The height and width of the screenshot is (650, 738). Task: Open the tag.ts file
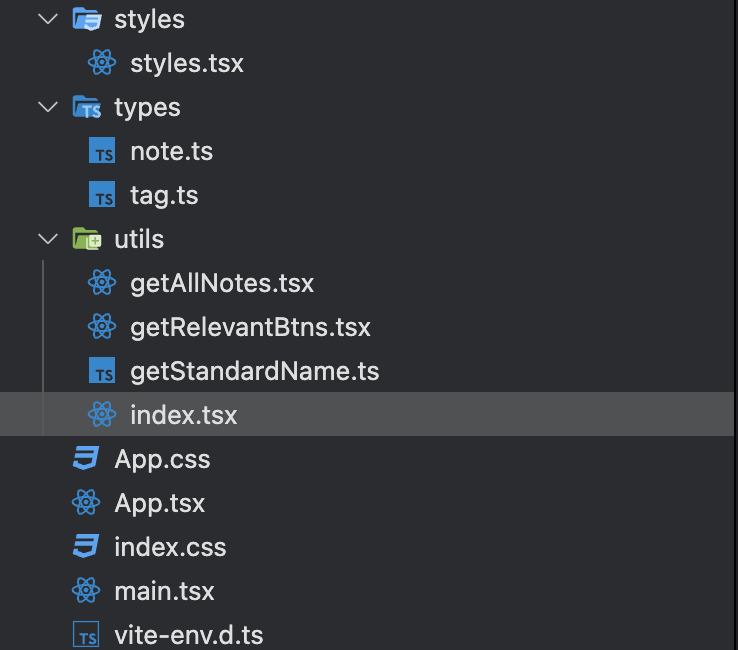164,196
